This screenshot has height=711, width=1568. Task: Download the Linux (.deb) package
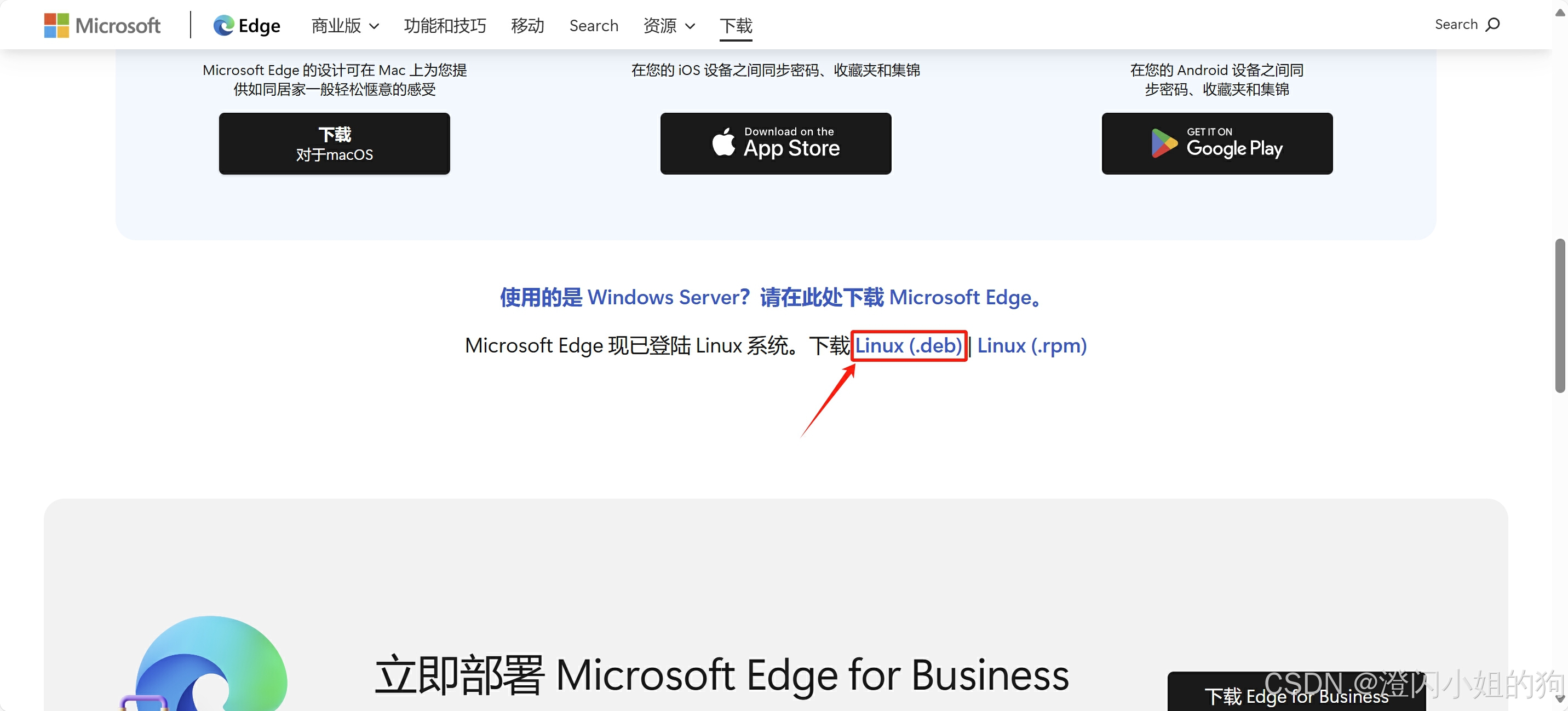908,345
